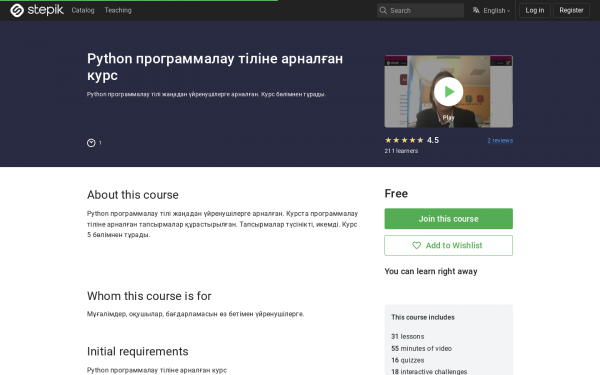
Task: Click the '31 lessons' entry
Action: 408,336
